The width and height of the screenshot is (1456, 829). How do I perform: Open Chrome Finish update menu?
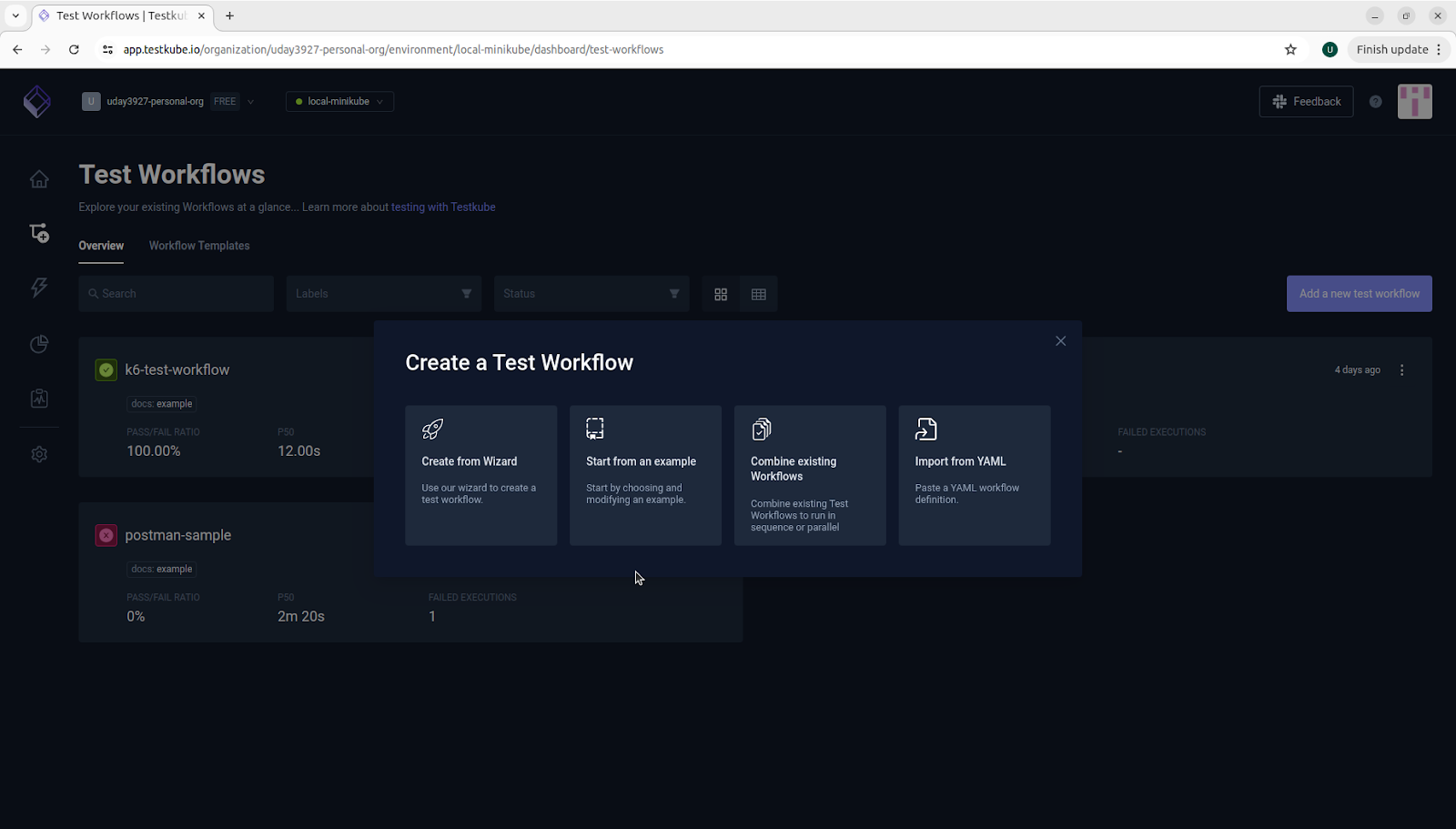point(1399,50)
